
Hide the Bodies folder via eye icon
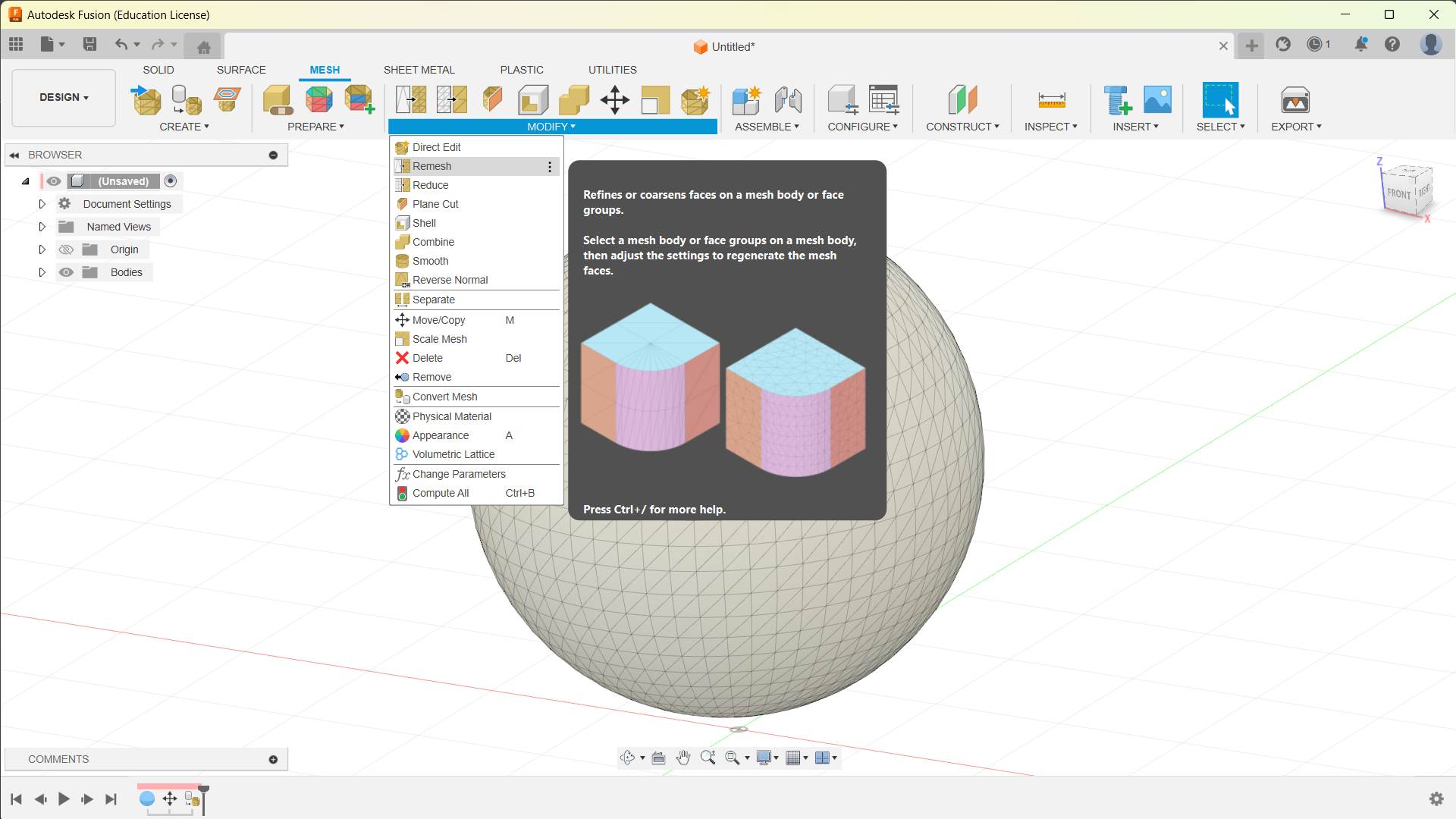click(x=66, y=272)
